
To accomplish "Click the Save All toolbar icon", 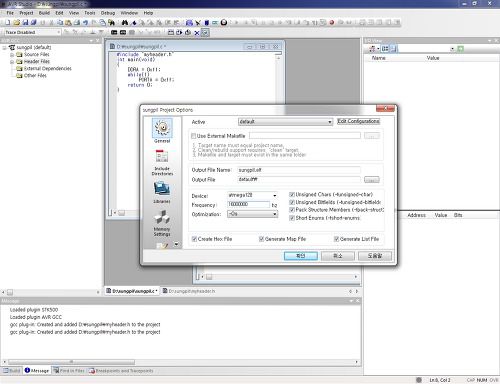I will coord(34,22).
